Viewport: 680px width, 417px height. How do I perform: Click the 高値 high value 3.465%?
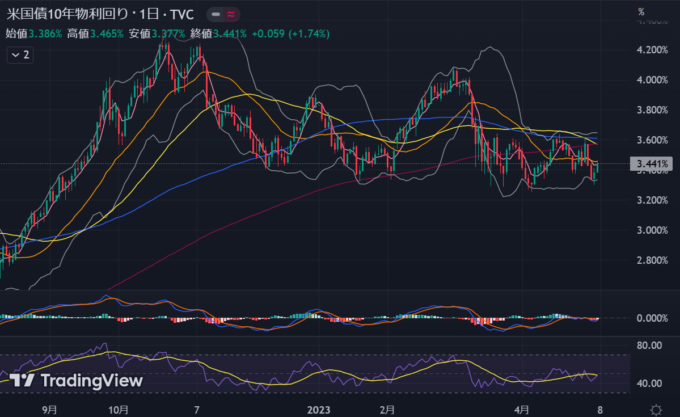pyautogui.click(x=109, y=33)
